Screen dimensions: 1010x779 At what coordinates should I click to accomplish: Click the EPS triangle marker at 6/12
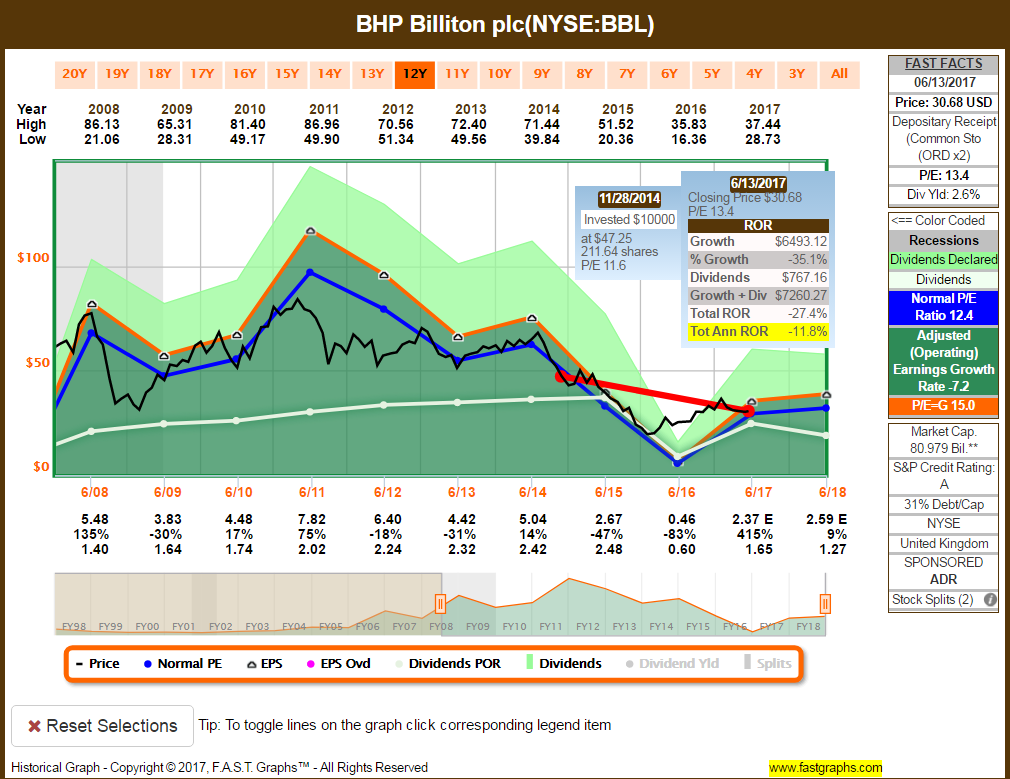click(x=384, y=275)
